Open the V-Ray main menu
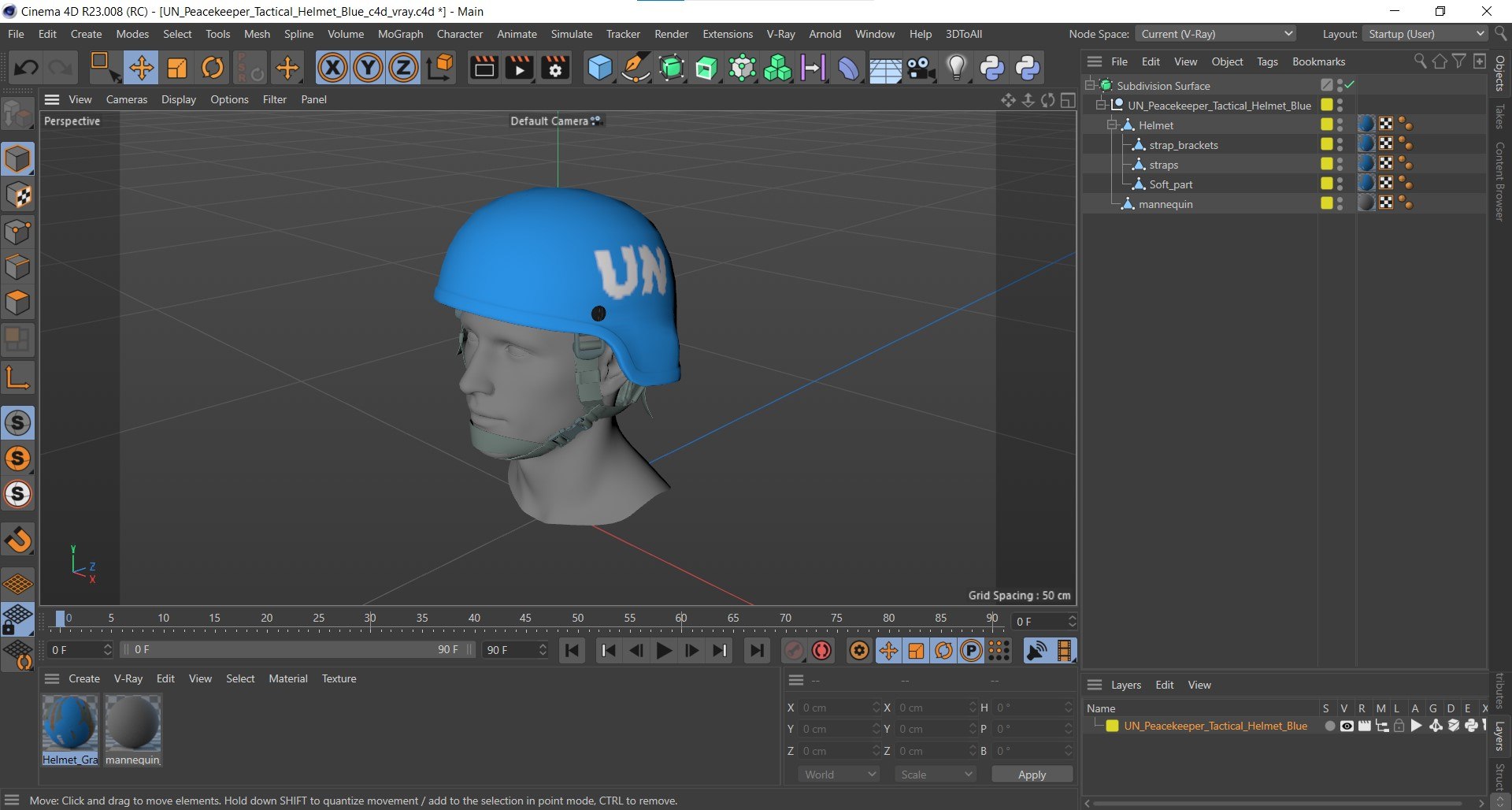 780,34
